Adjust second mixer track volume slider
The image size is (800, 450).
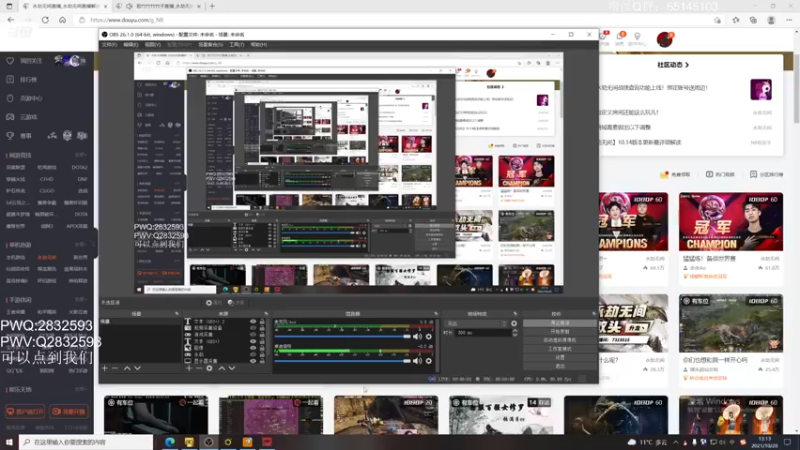[x=342, y=361]
